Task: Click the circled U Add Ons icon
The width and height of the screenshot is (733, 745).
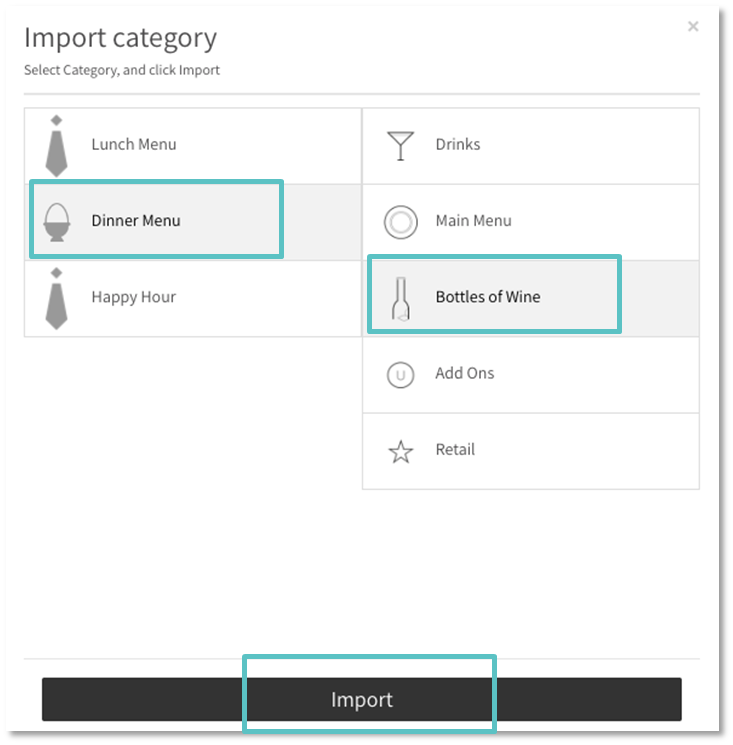Action: [x=400, y=374]
